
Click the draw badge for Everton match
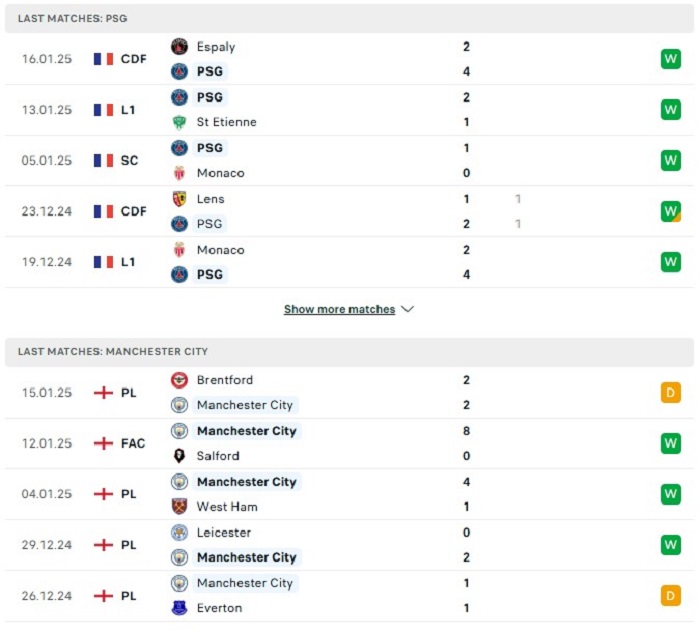pyautogui.click(x=671, y=595)
